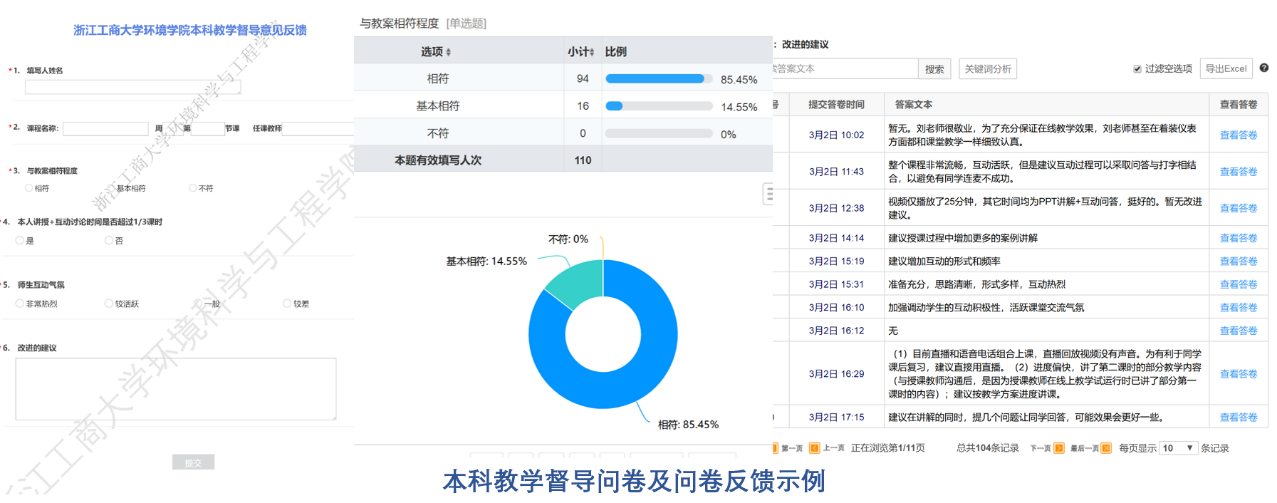Click the 导出Excel button

click(1225, 69)
